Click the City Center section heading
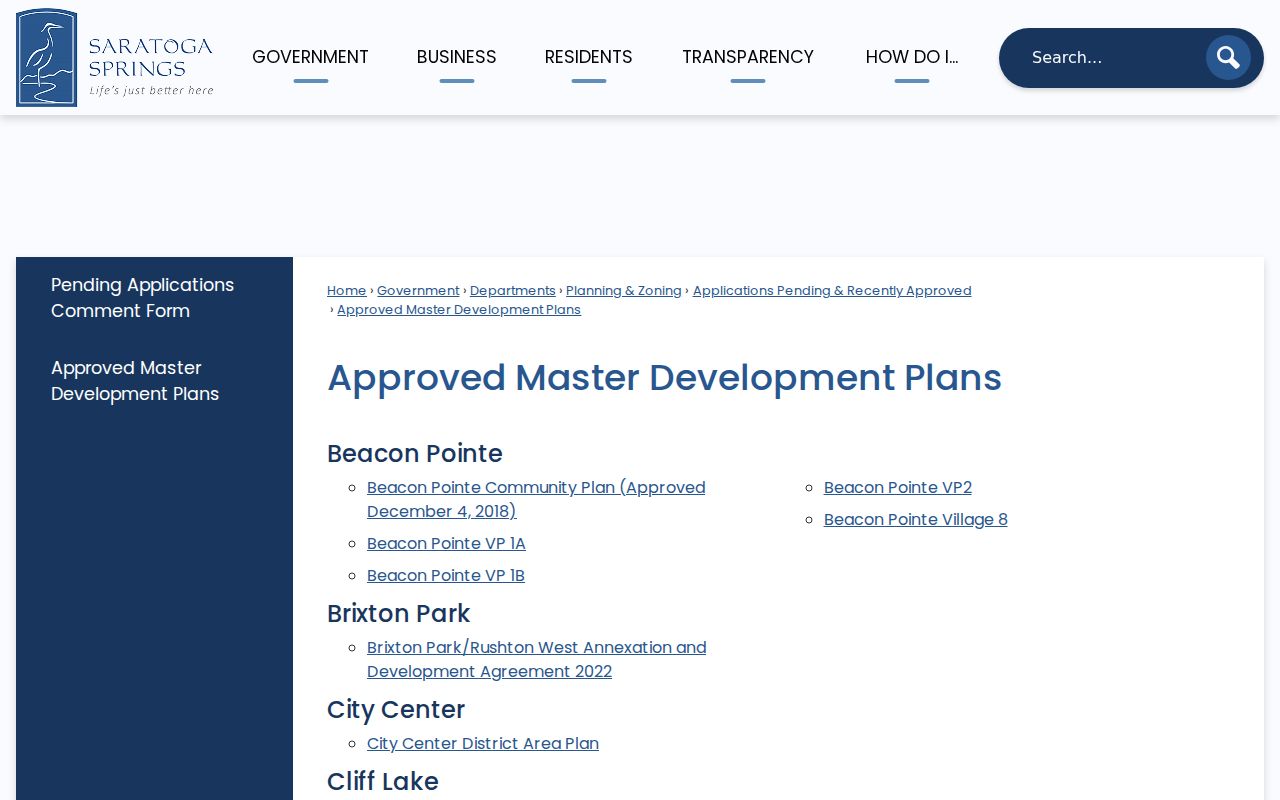The image size is (1280, 800). tap(396, 710)
